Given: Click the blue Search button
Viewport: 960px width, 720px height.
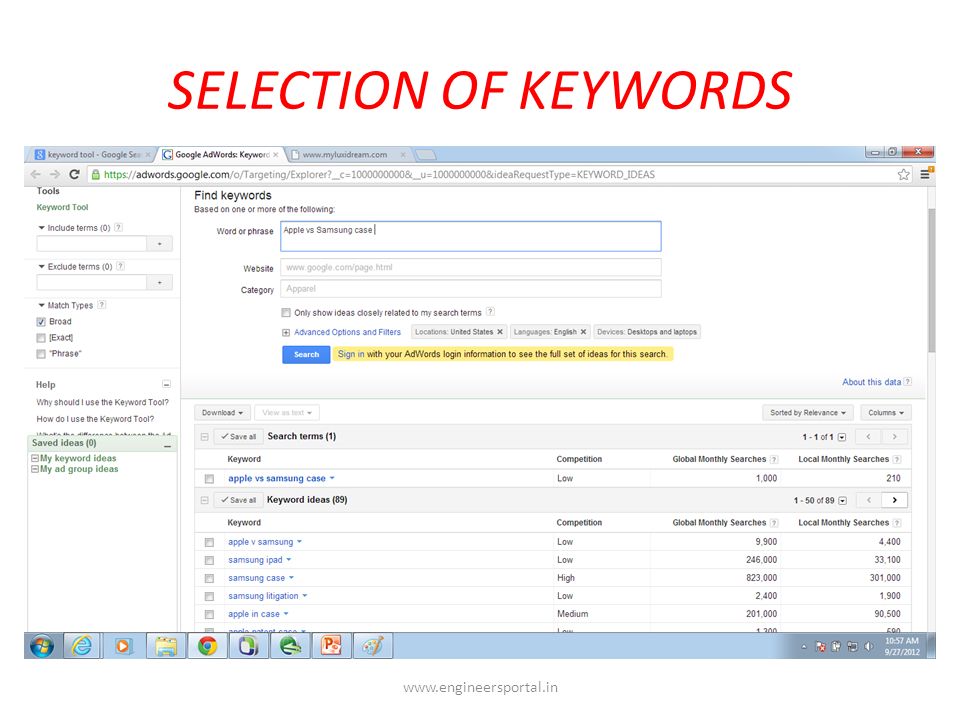Looking at the screenshot, I should pos(306,354).
